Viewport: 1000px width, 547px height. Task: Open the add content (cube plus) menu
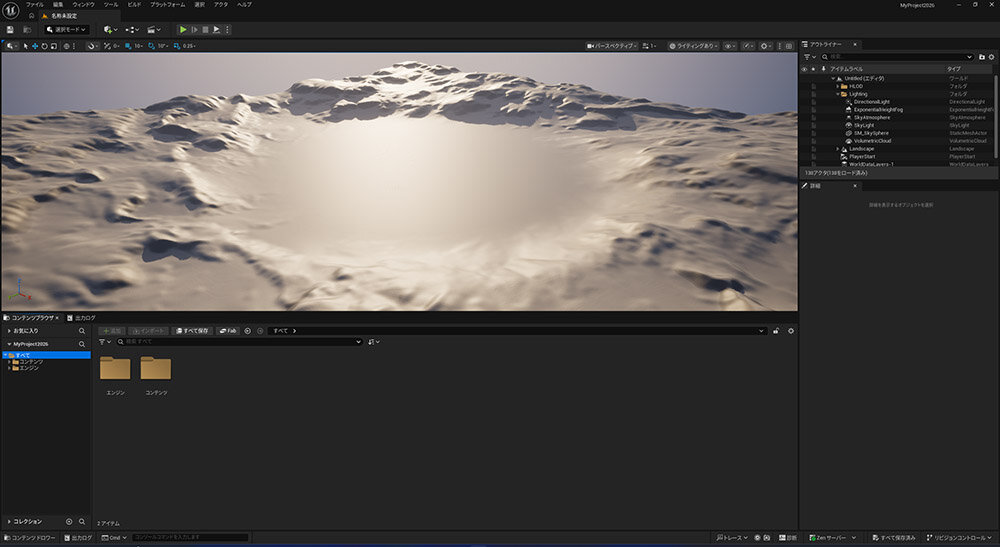coord(109,30)
